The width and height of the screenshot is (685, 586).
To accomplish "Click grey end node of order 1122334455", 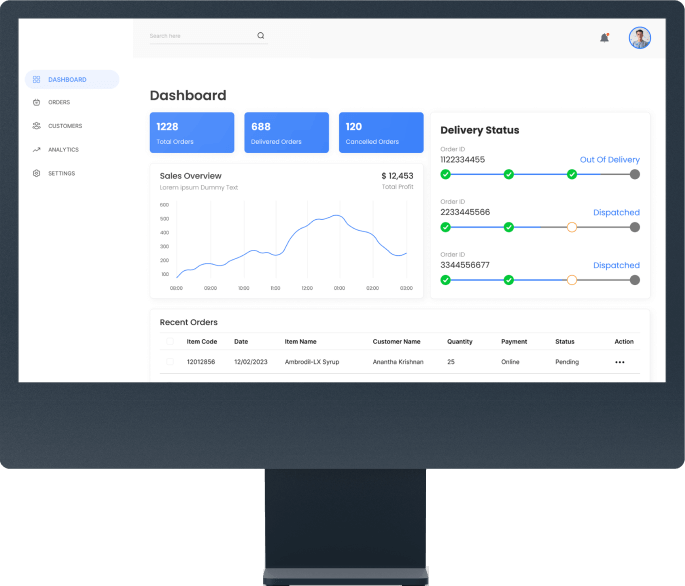I will 635,174.
